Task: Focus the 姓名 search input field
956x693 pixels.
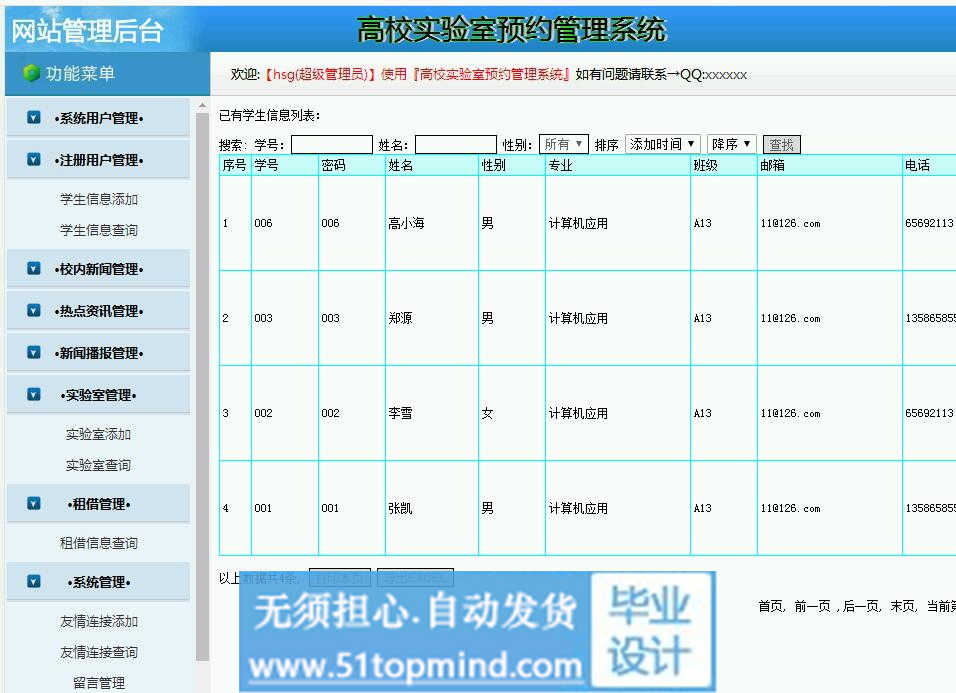Action: (x=456, y=145)
